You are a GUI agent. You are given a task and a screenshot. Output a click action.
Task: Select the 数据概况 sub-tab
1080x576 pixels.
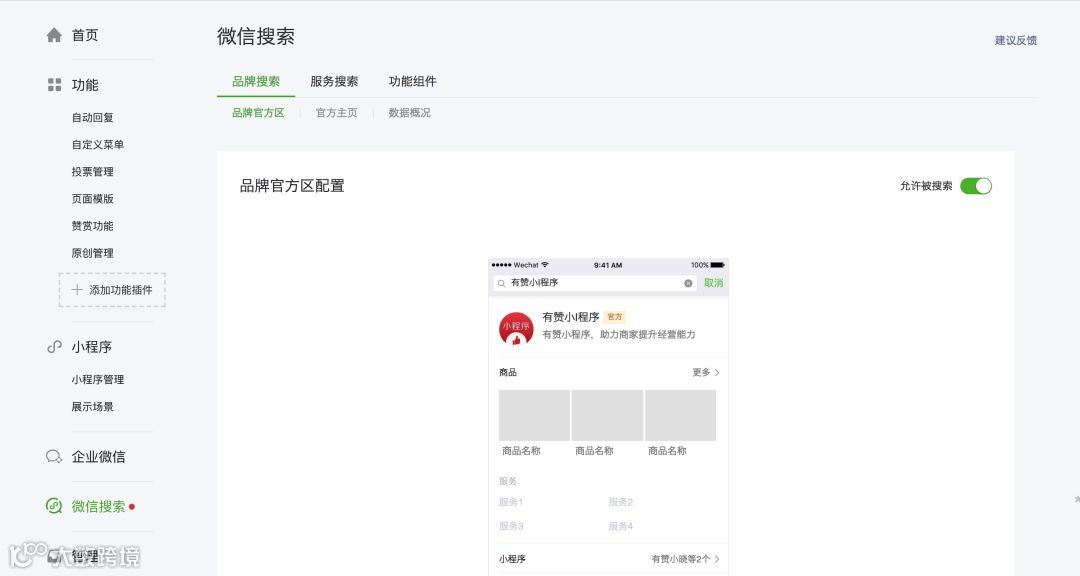(410, 112)
